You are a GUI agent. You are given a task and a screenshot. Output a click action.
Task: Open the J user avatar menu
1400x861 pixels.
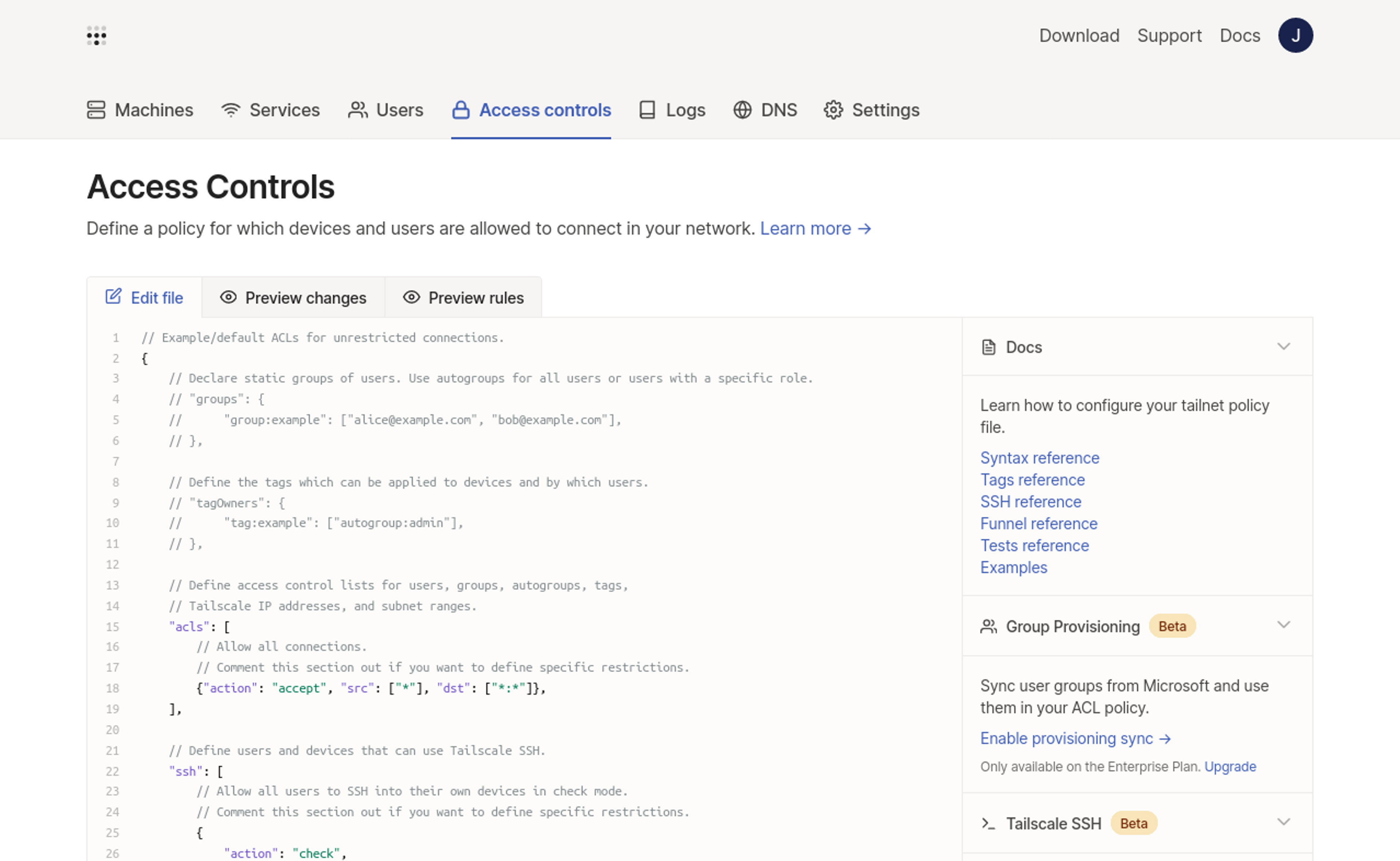point(1295,35)
